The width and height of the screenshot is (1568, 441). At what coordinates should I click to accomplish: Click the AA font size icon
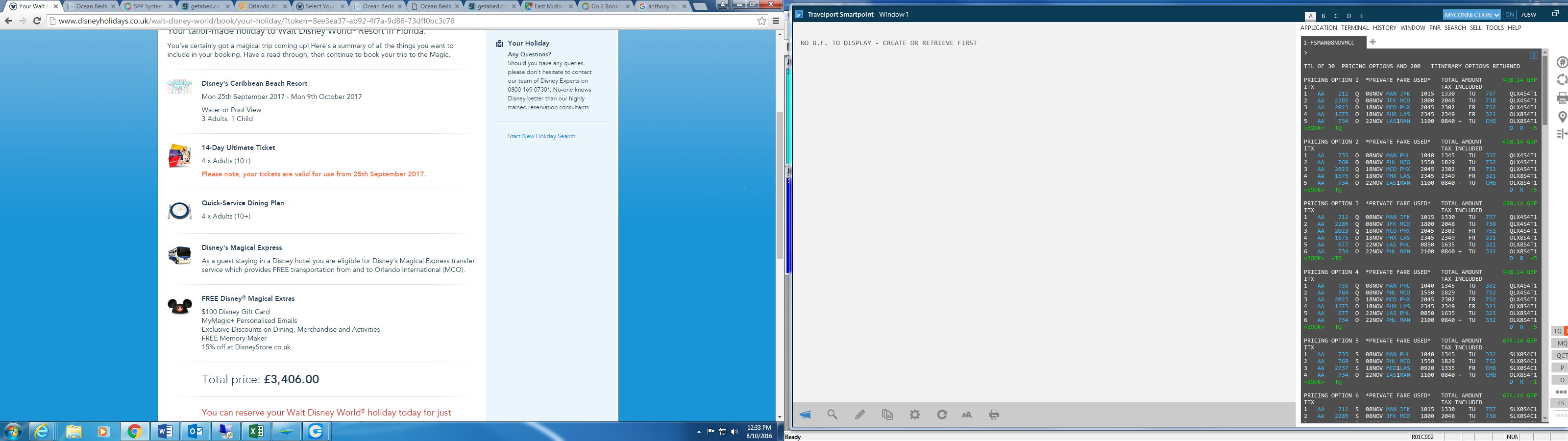tap(967, 415)
